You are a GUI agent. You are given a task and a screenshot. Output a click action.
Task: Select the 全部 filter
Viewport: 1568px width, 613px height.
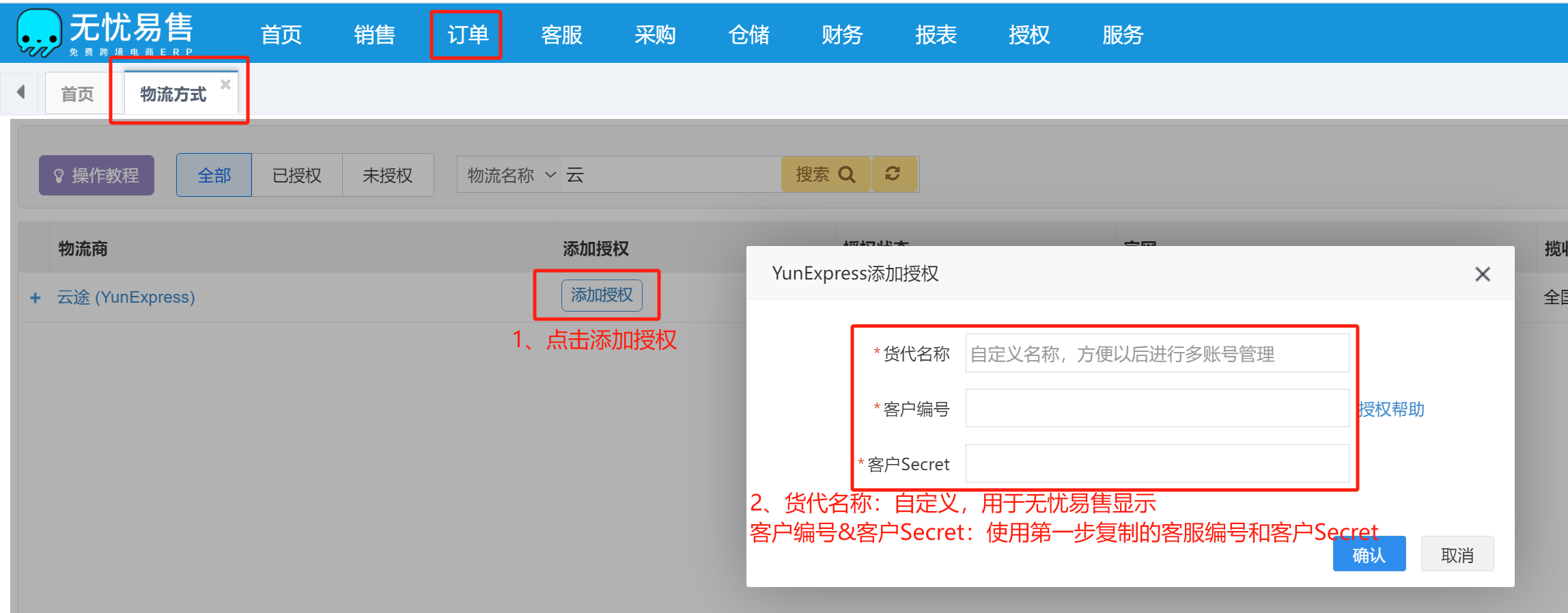(x=214, y=176)
